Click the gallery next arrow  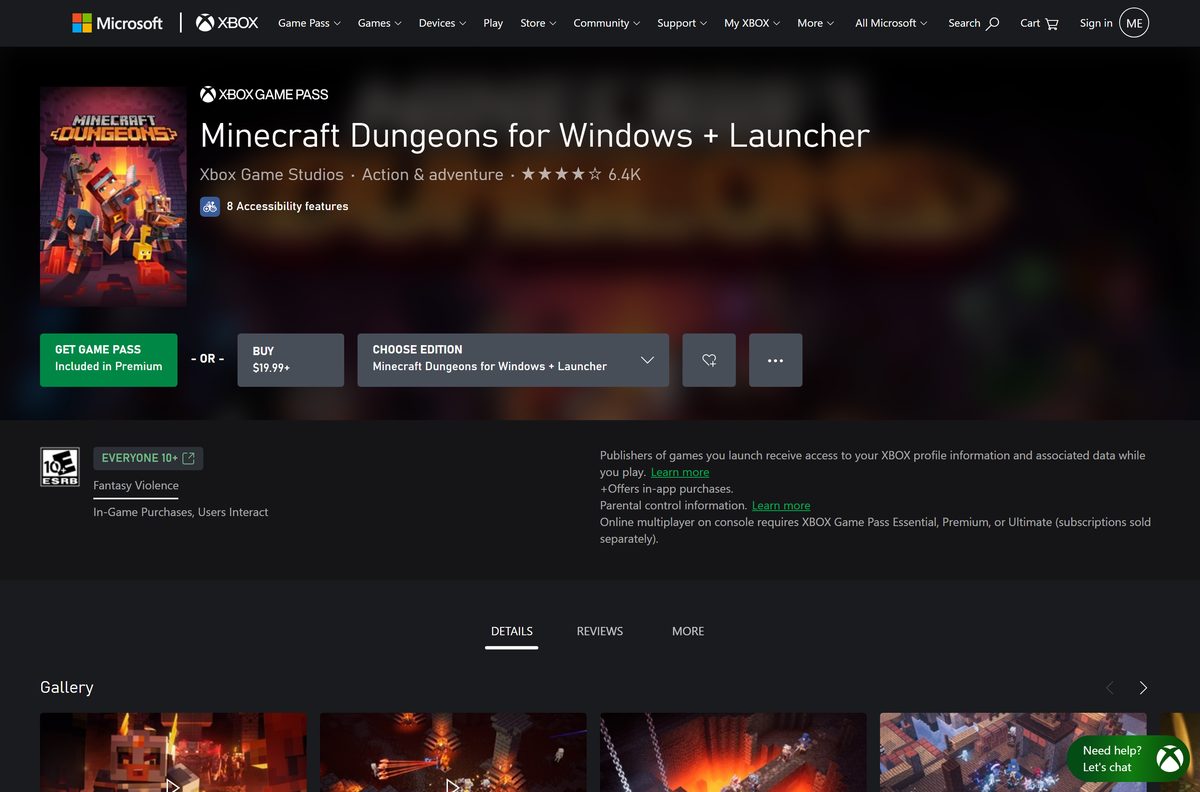1143,688
